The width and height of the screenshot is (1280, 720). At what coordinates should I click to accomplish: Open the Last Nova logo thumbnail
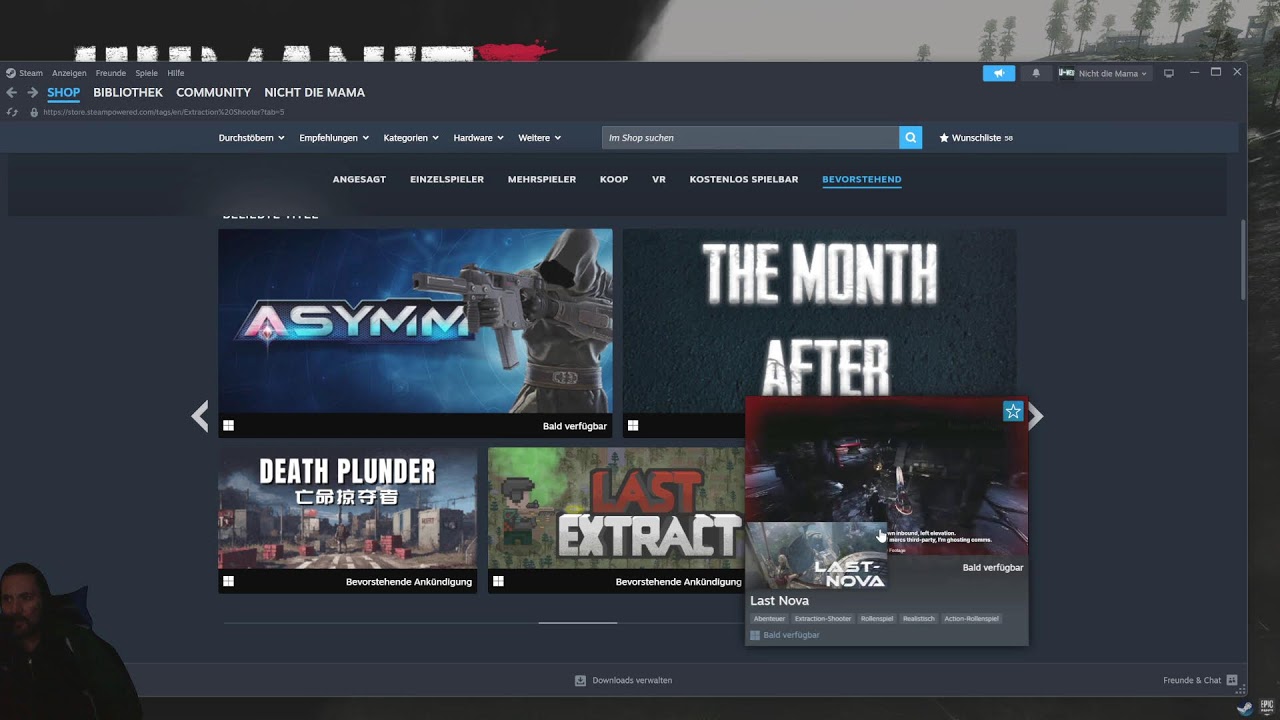click(816, 556)
